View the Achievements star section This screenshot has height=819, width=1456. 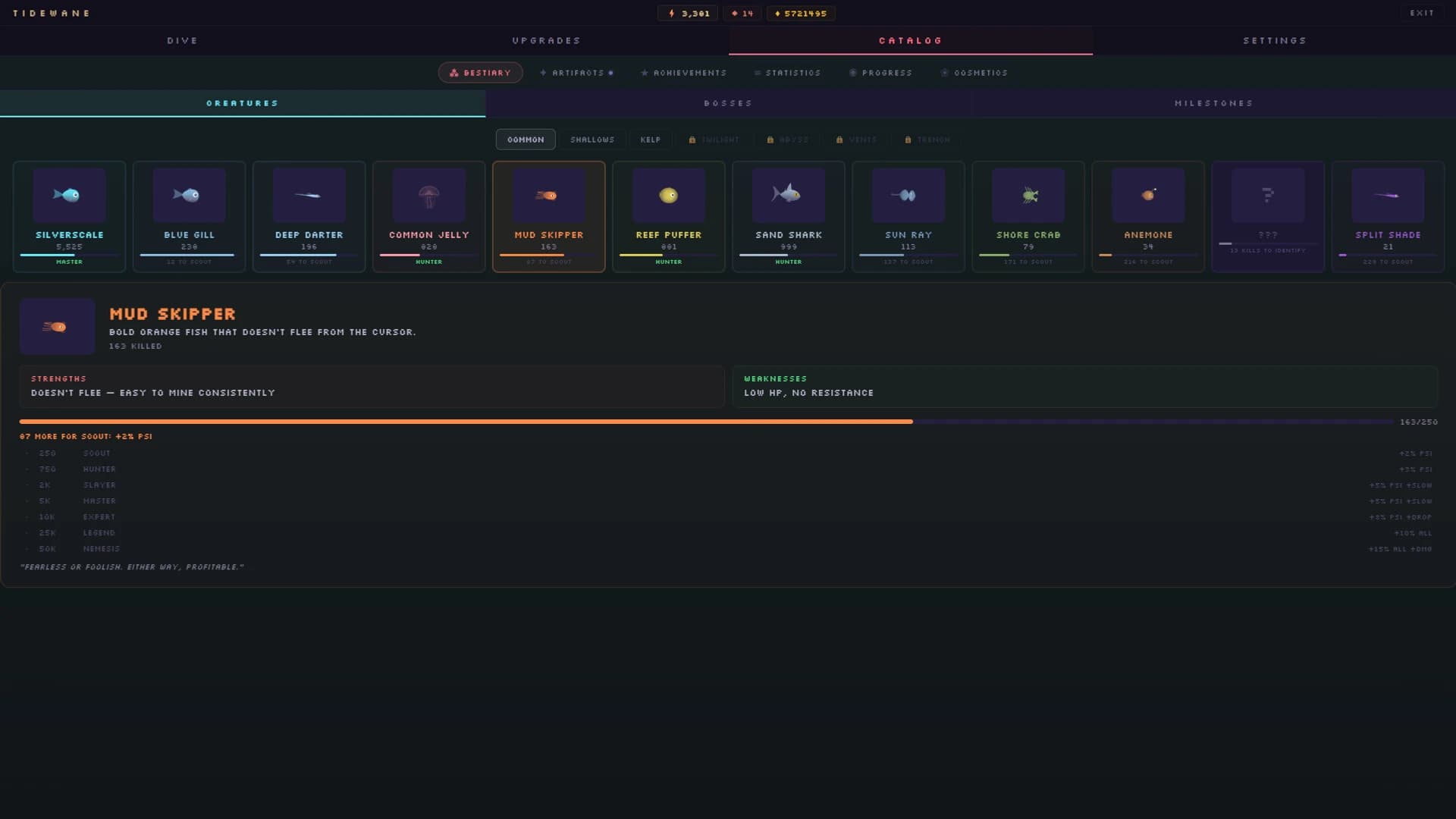pyautogui.click(x=682, y=72)
